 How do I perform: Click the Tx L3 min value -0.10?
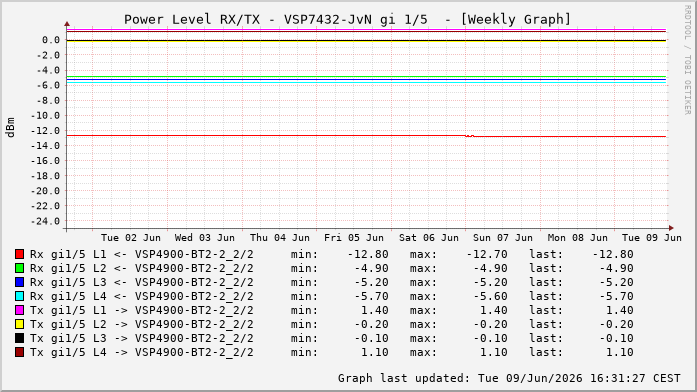[x=372, y=339]
